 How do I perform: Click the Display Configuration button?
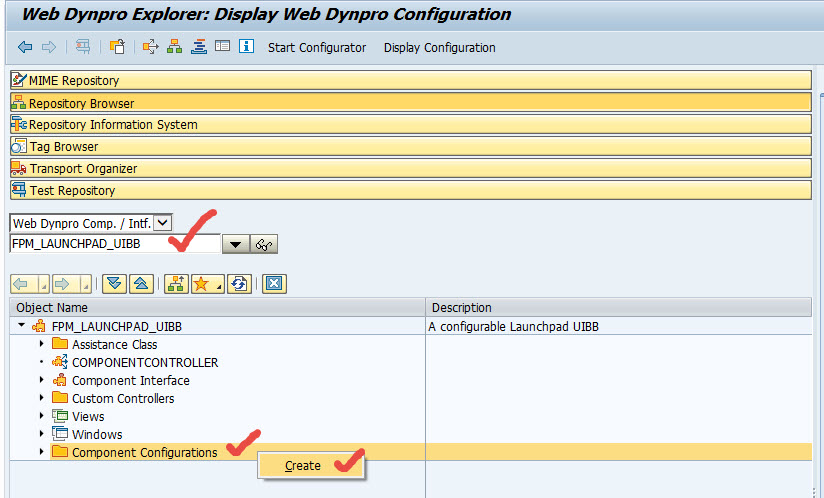pos(439,48)
